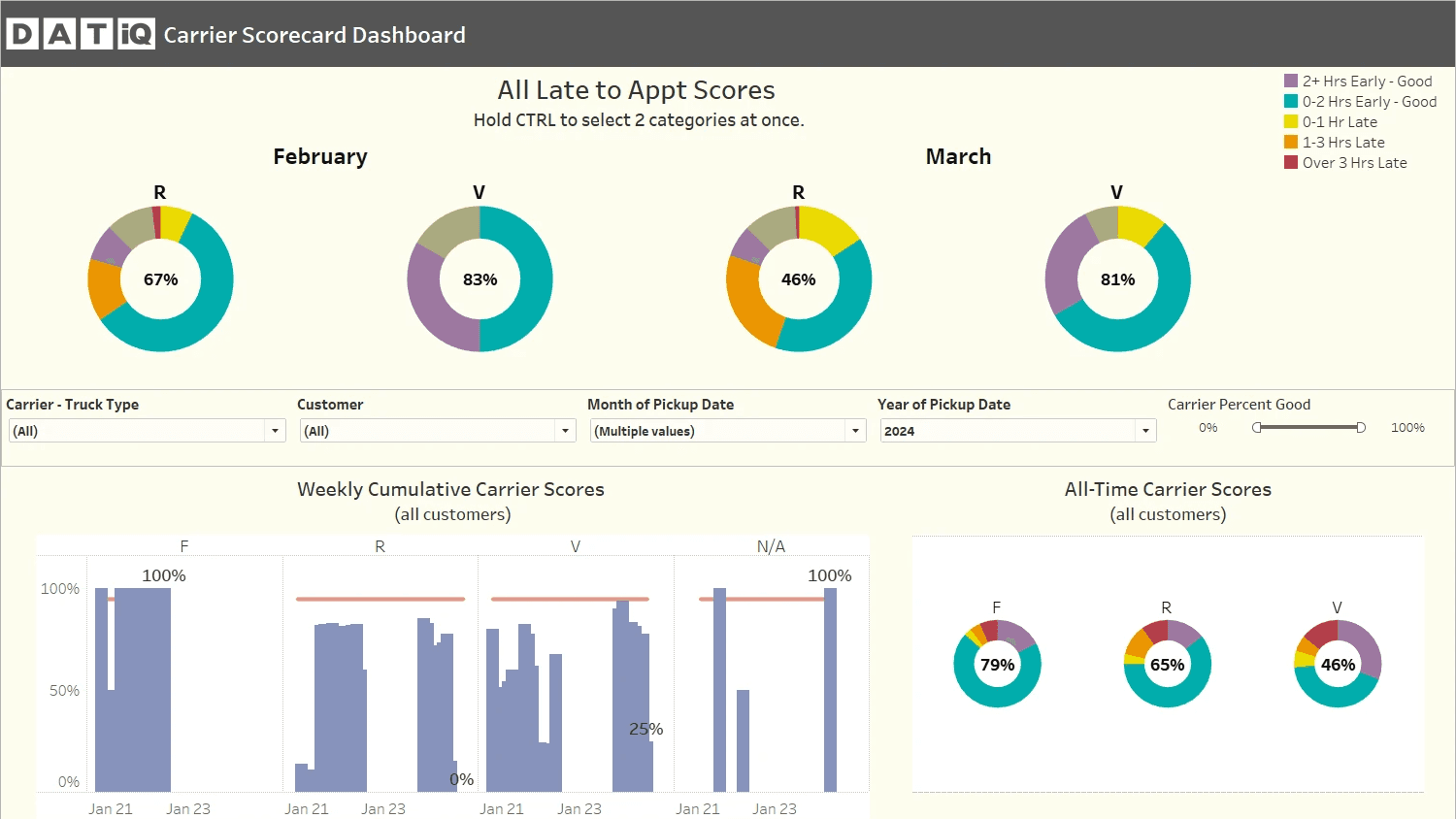The image size is (1456, 819).
Task: Click March V donut chart showing 81%
Action: click(1117, 279)
